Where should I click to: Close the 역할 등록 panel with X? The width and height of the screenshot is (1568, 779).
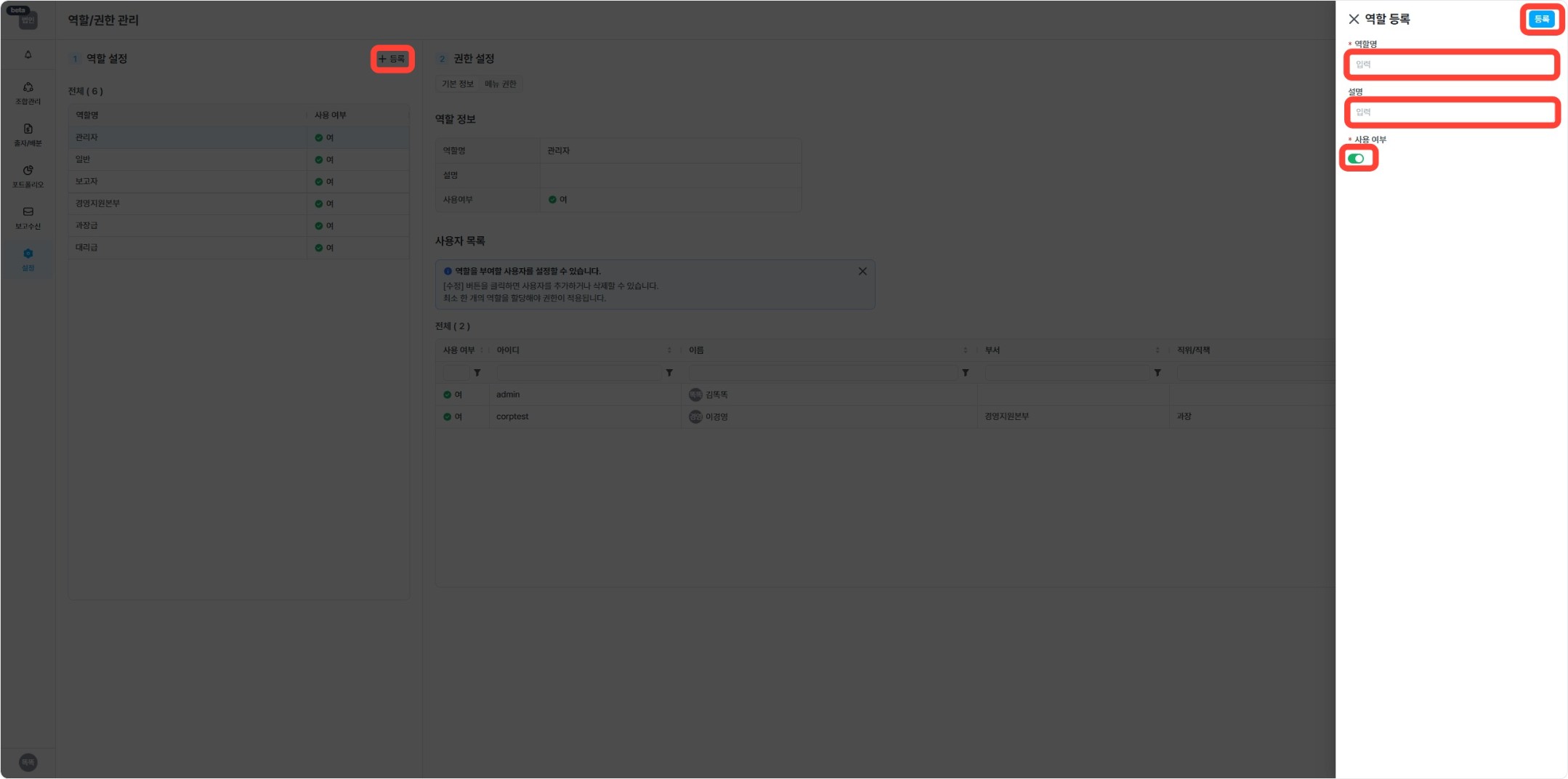tap(1354, 20)
